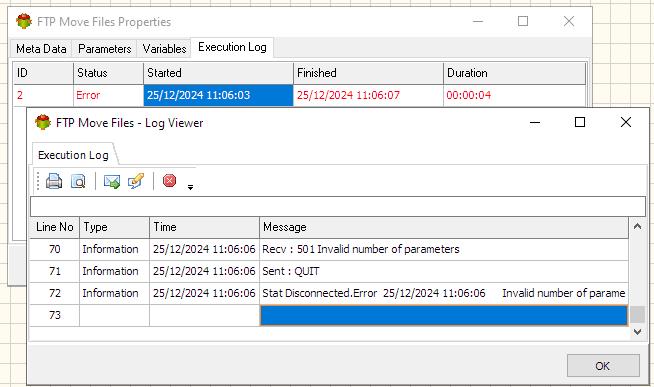Select log line number 73

click(54, 315)
